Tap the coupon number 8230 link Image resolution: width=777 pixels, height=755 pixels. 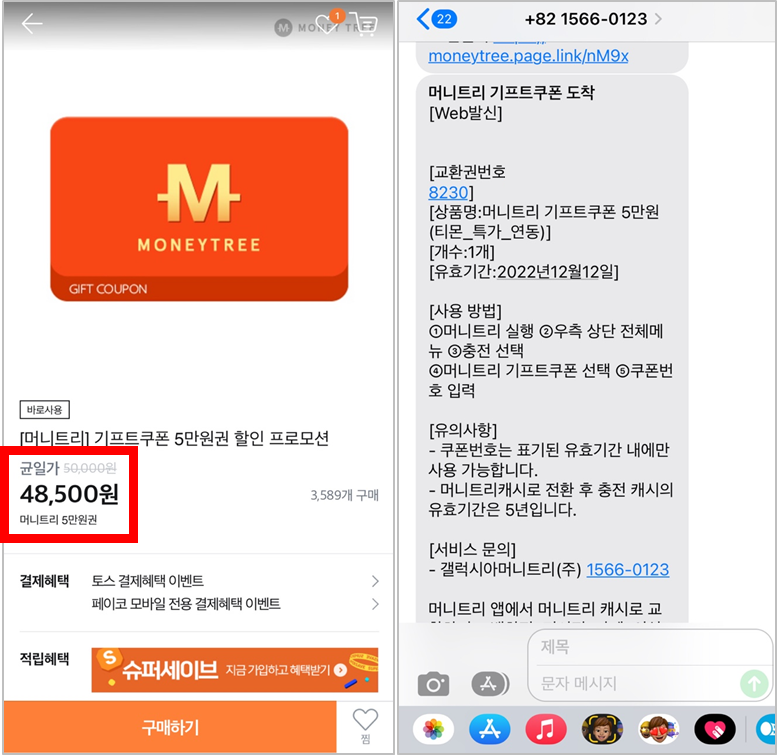click(448, 192)
